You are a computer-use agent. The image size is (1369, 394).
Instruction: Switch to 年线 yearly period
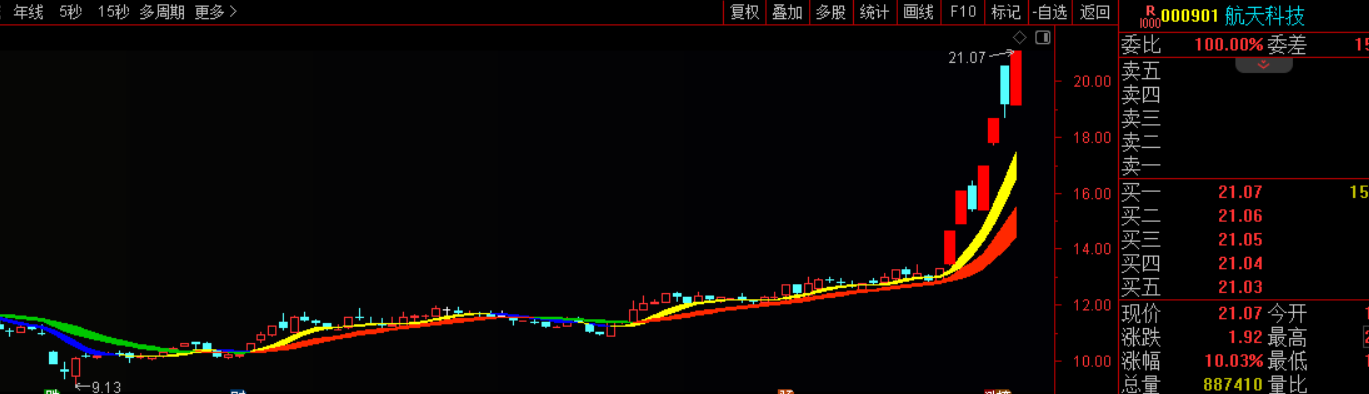click(28, 12)
